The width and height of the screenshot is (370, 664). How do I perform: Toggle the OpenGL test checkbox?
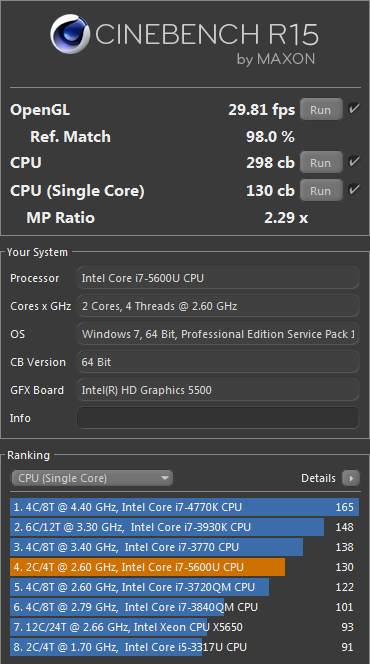coord(354,109)
